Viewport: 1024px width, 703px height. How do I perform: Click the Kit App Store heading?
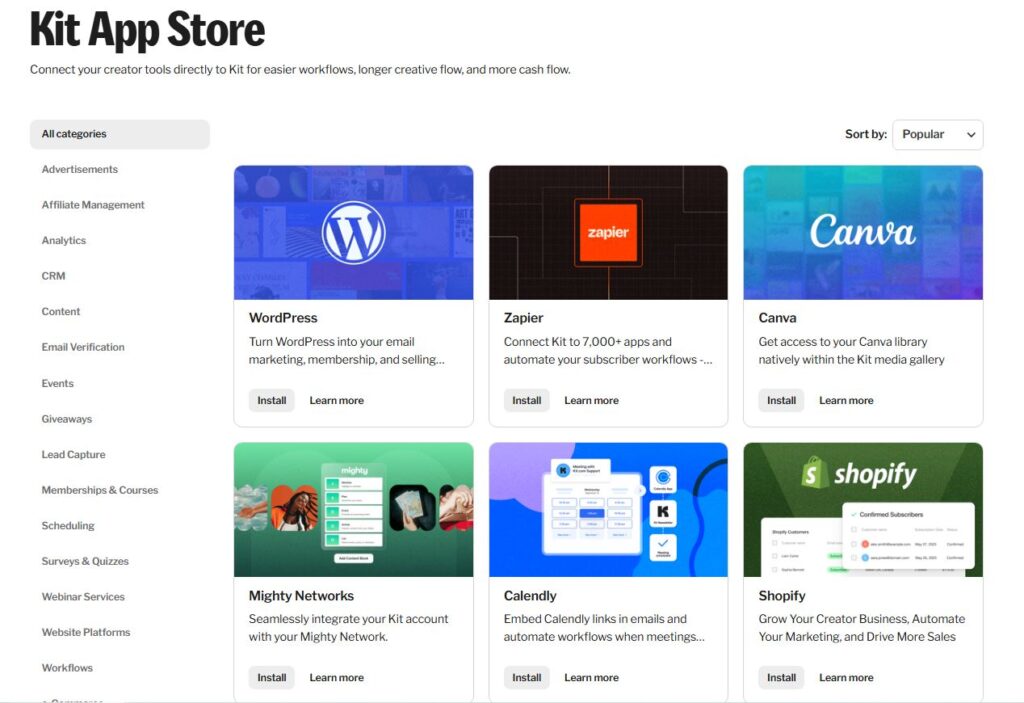pos(148,30)
